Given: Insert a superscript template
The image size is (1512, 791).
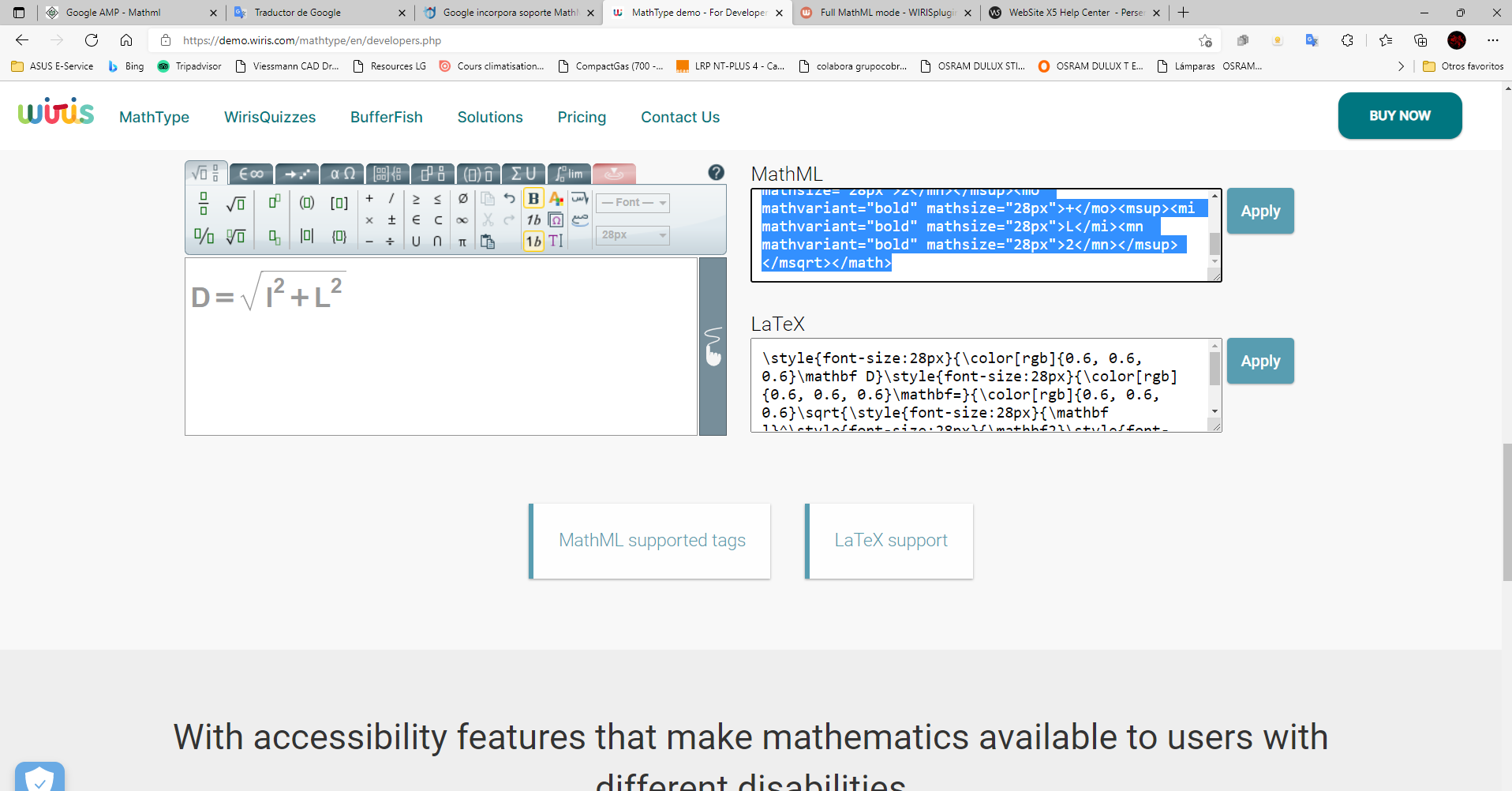Looking at the screenshot, I should point(274,203).
